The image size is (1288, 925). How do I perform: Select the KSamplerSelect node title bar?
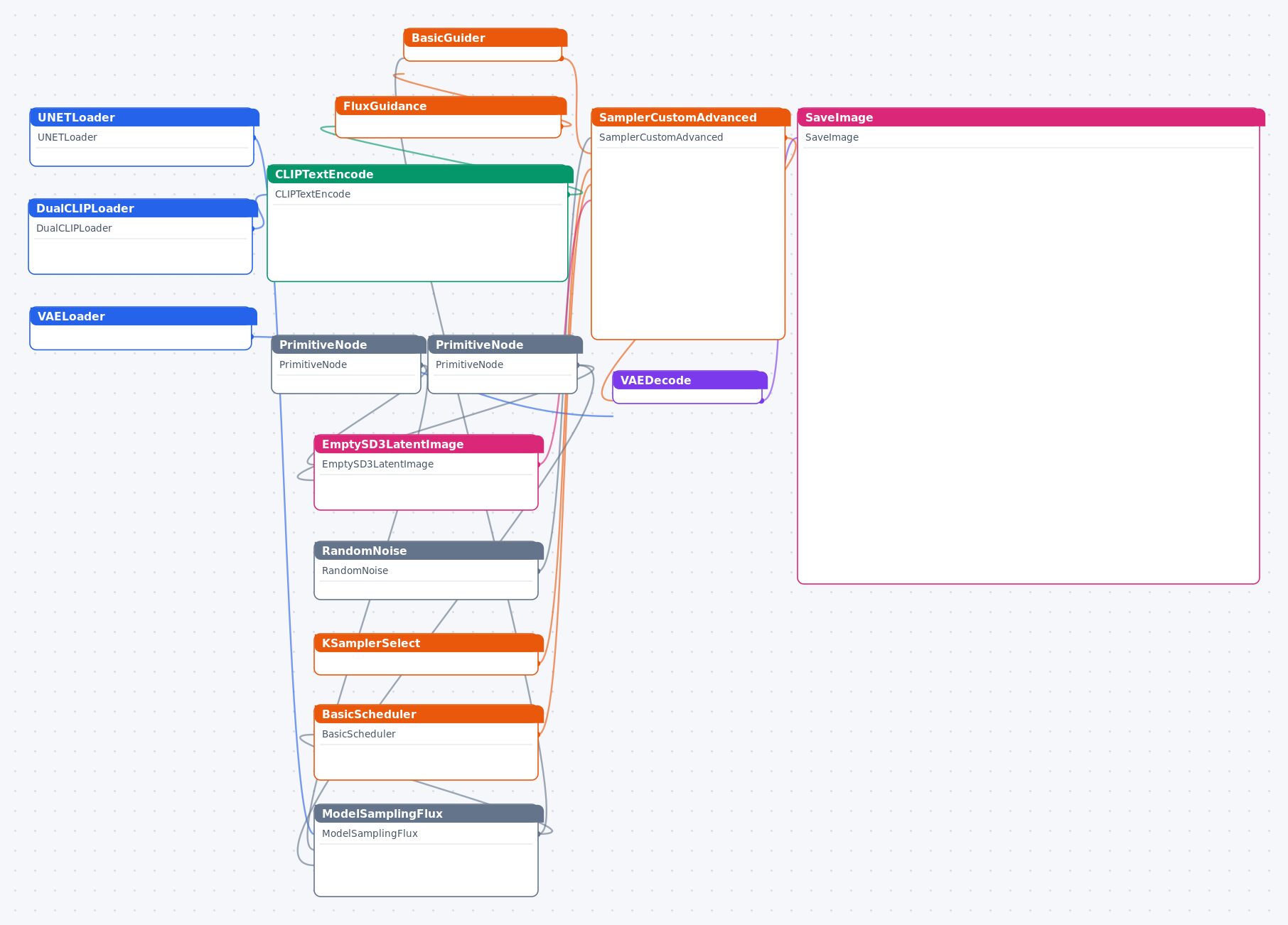tap(429, 643)
